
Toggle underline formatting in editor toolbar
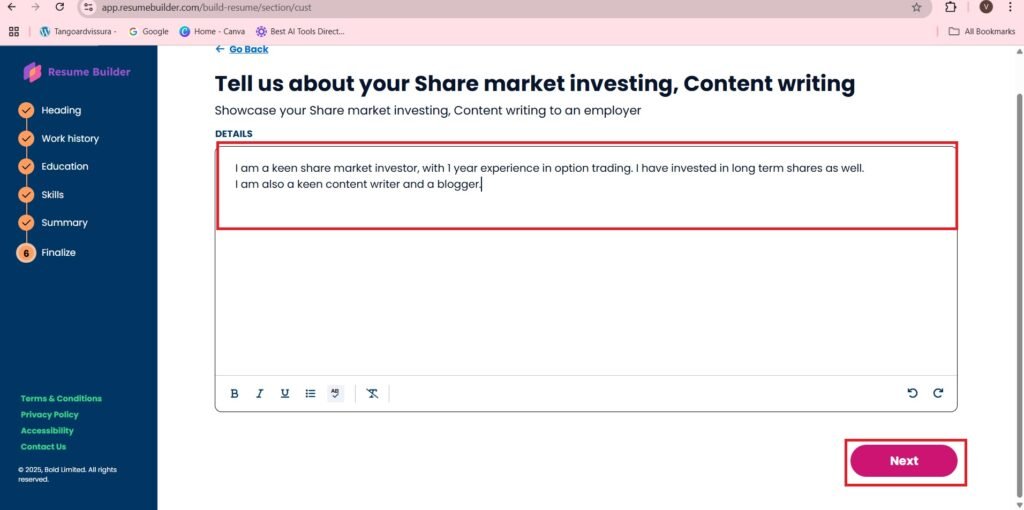pos(285,394)
